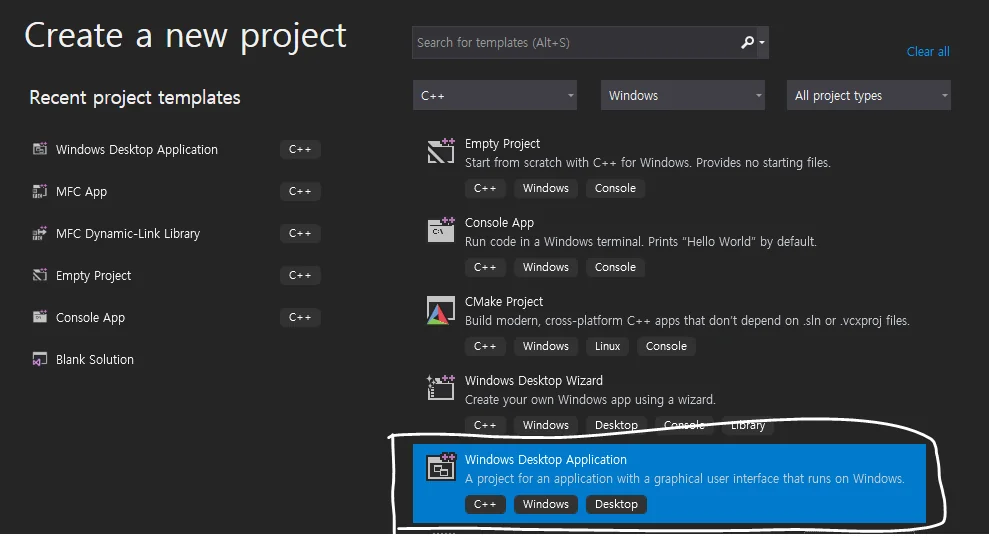Image resolution: width=989 pixels, height=546 pixels.
Task: Click the Console tag under Empty Project
Action: tap(615, 188)
